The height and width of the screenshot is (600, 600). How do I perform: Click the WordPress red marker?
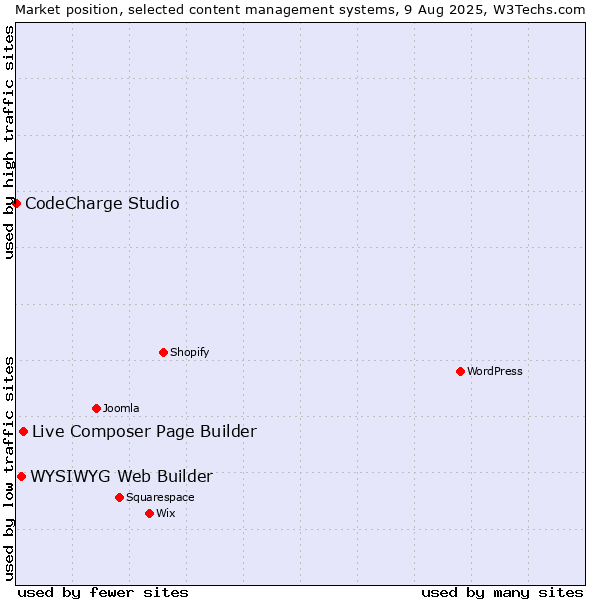pos(460,372)
